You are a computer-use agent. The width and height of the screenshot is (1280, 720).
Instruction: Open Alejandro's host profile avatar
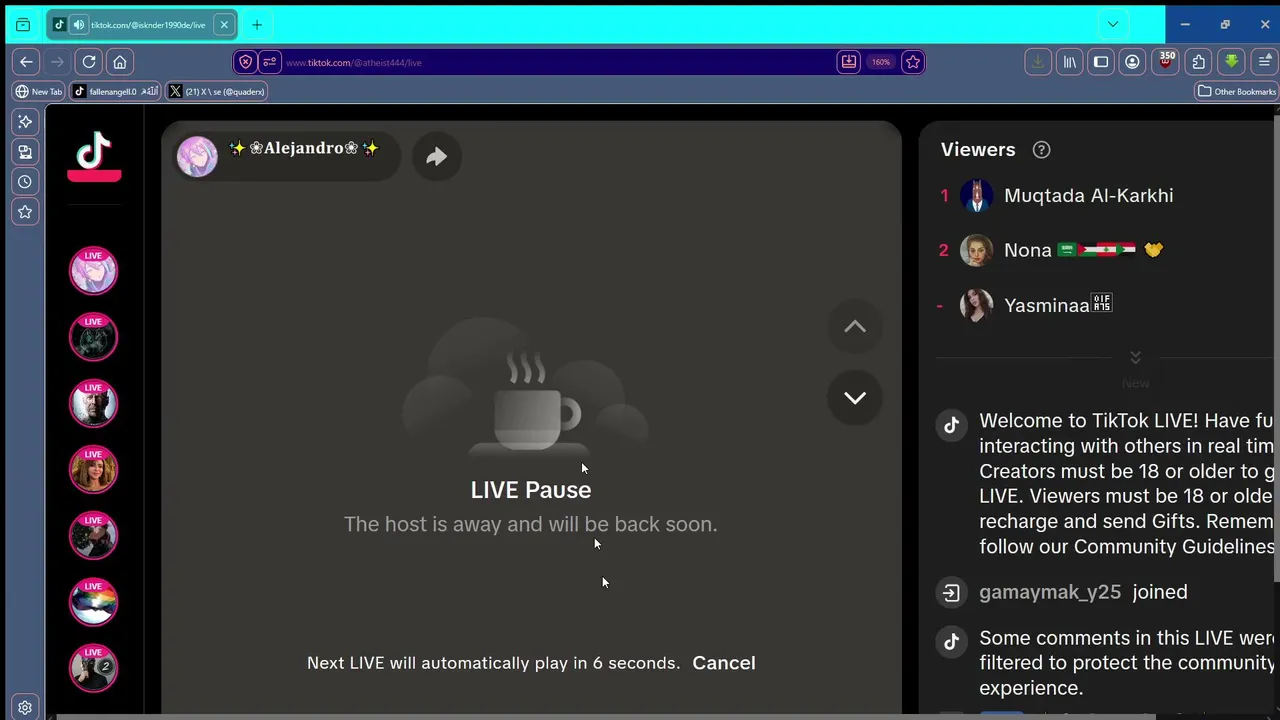tap(197, 156)
